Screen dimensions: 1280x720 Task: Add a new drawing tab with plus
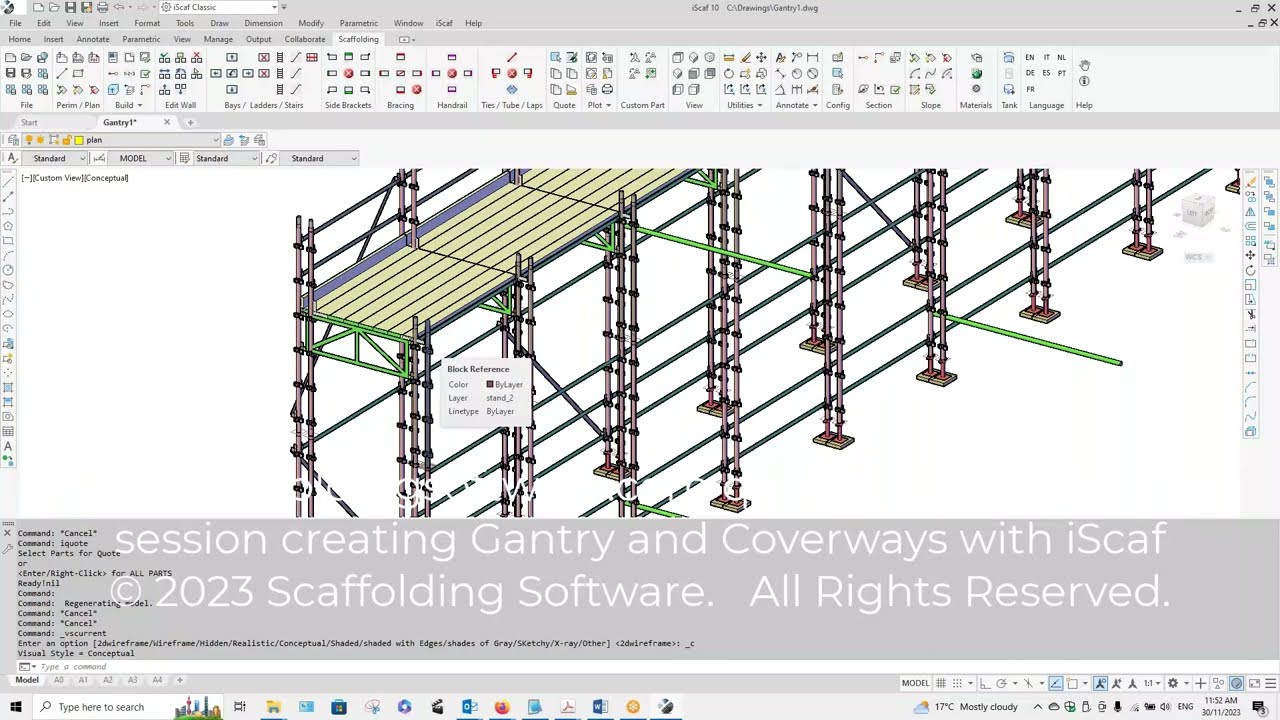190,122
